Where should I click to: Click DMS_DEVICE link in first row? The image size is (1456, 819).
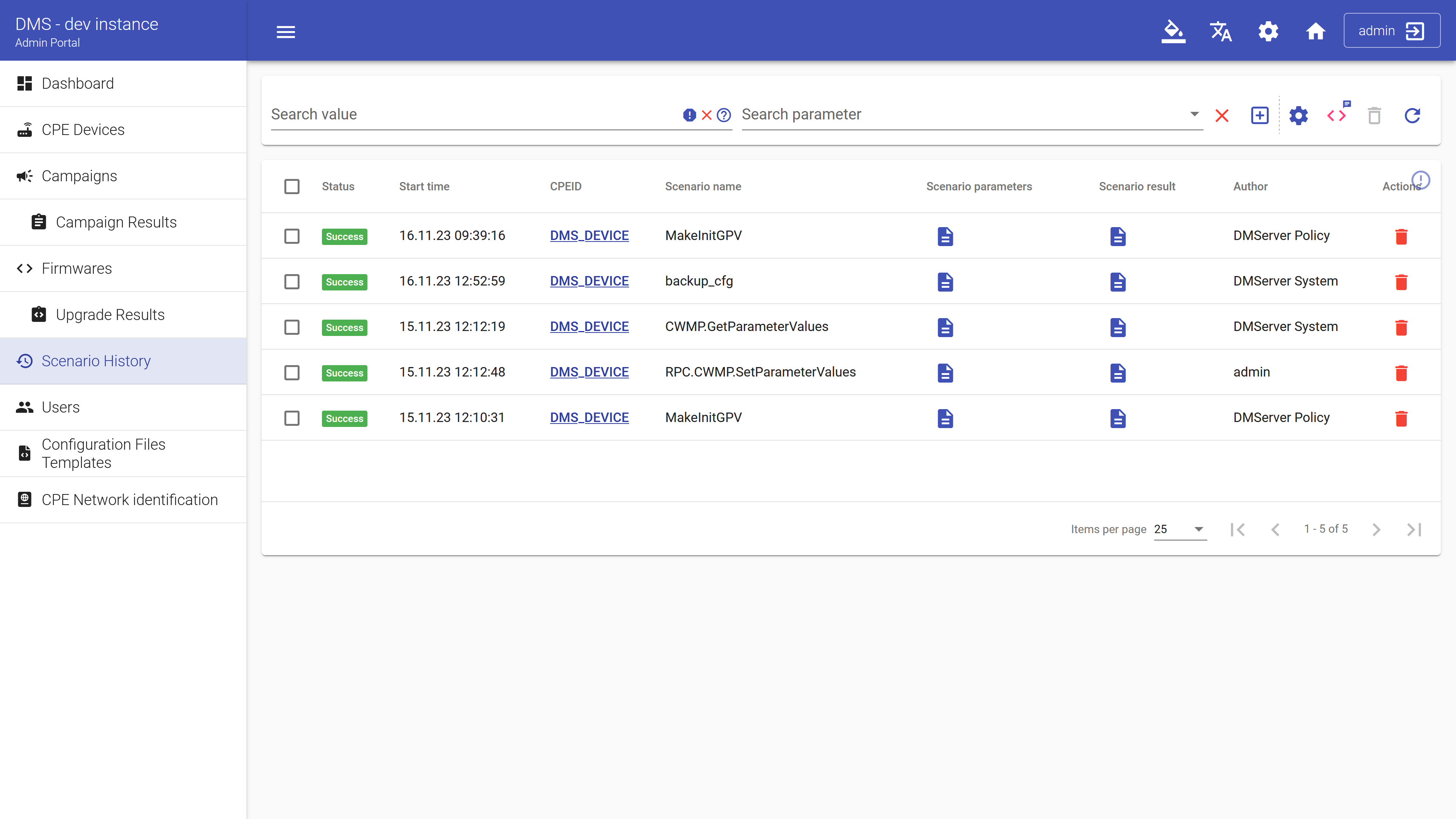coord(589,236)
